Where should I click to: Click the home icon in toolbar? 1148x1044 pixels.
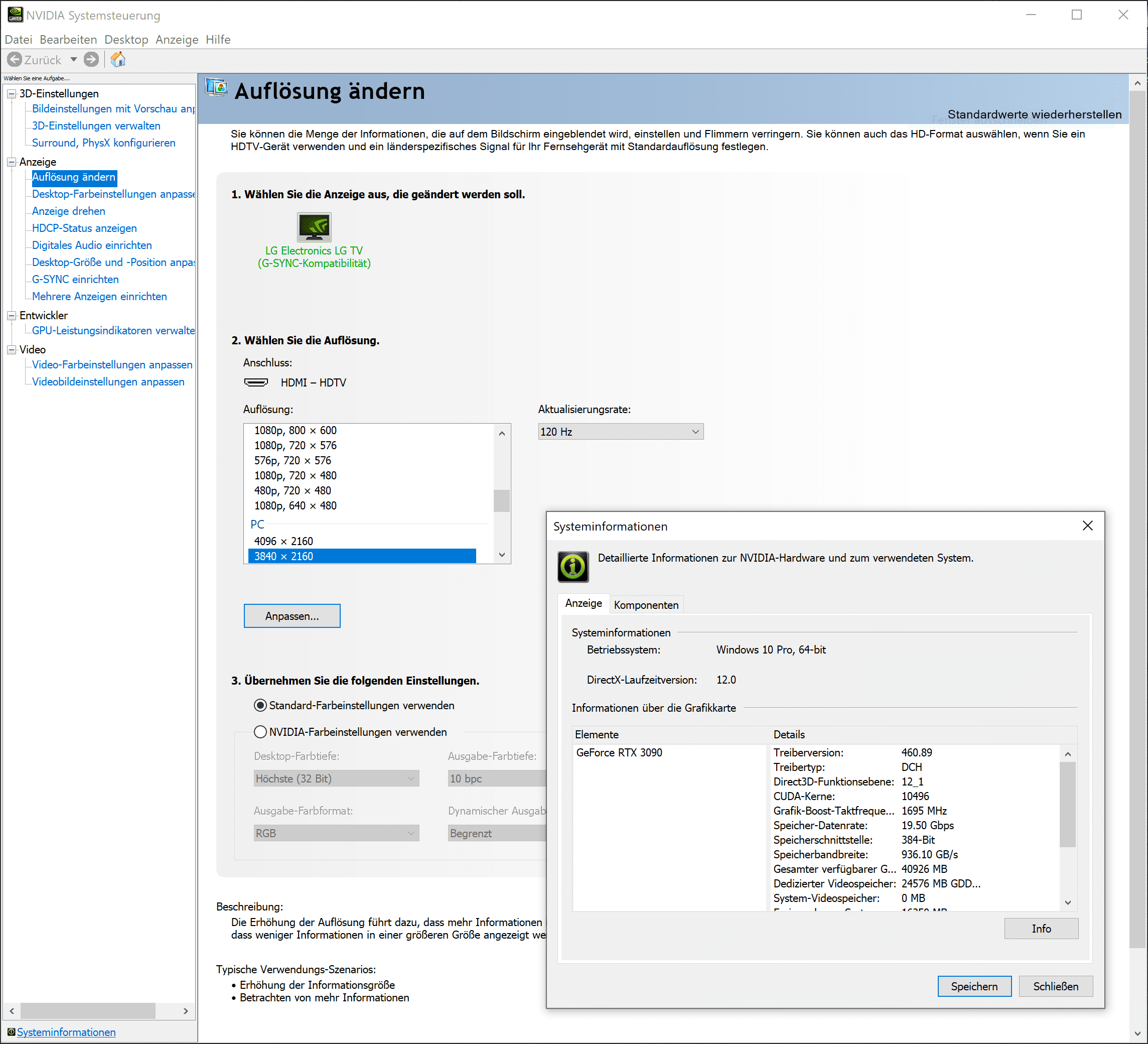[x=118, y=59]
